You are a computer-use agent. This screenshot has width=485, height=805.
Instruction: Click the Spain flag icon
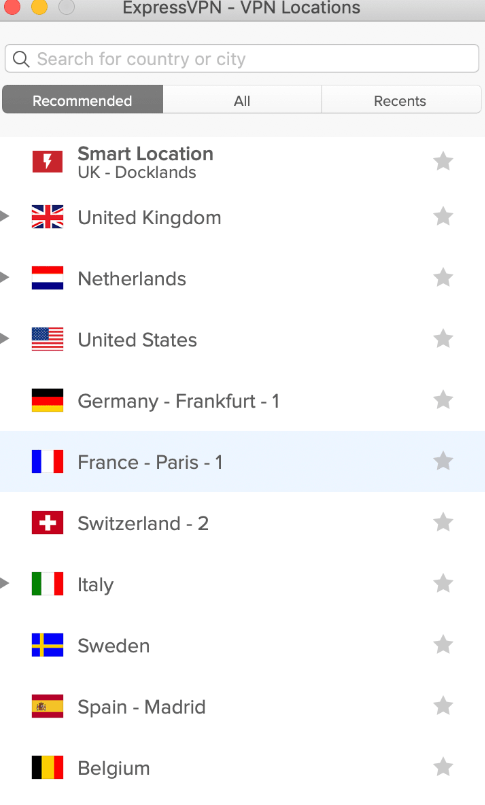pos(47,706)
